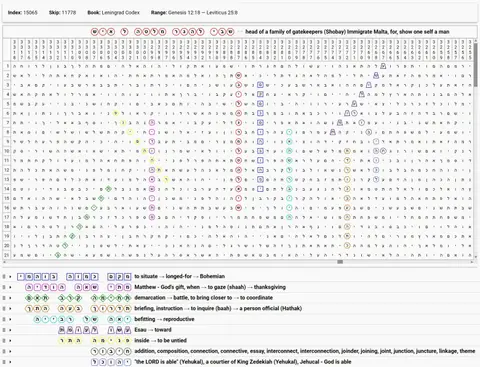
Task: Click 'Esau → toward' text
Action: pyautogui.click(x=153, y=330)
